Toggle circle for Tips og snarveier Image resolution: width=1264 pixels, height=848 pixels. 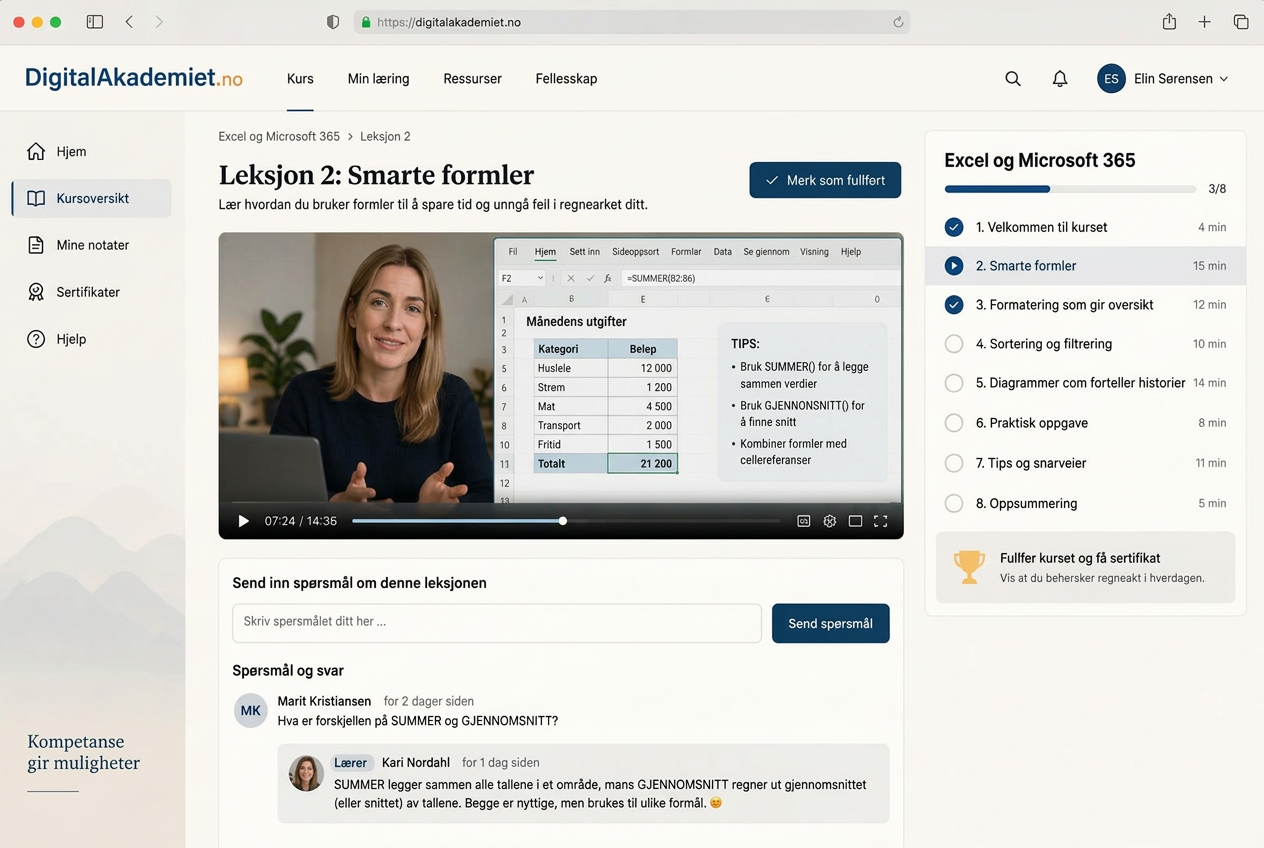pos(954,463)
